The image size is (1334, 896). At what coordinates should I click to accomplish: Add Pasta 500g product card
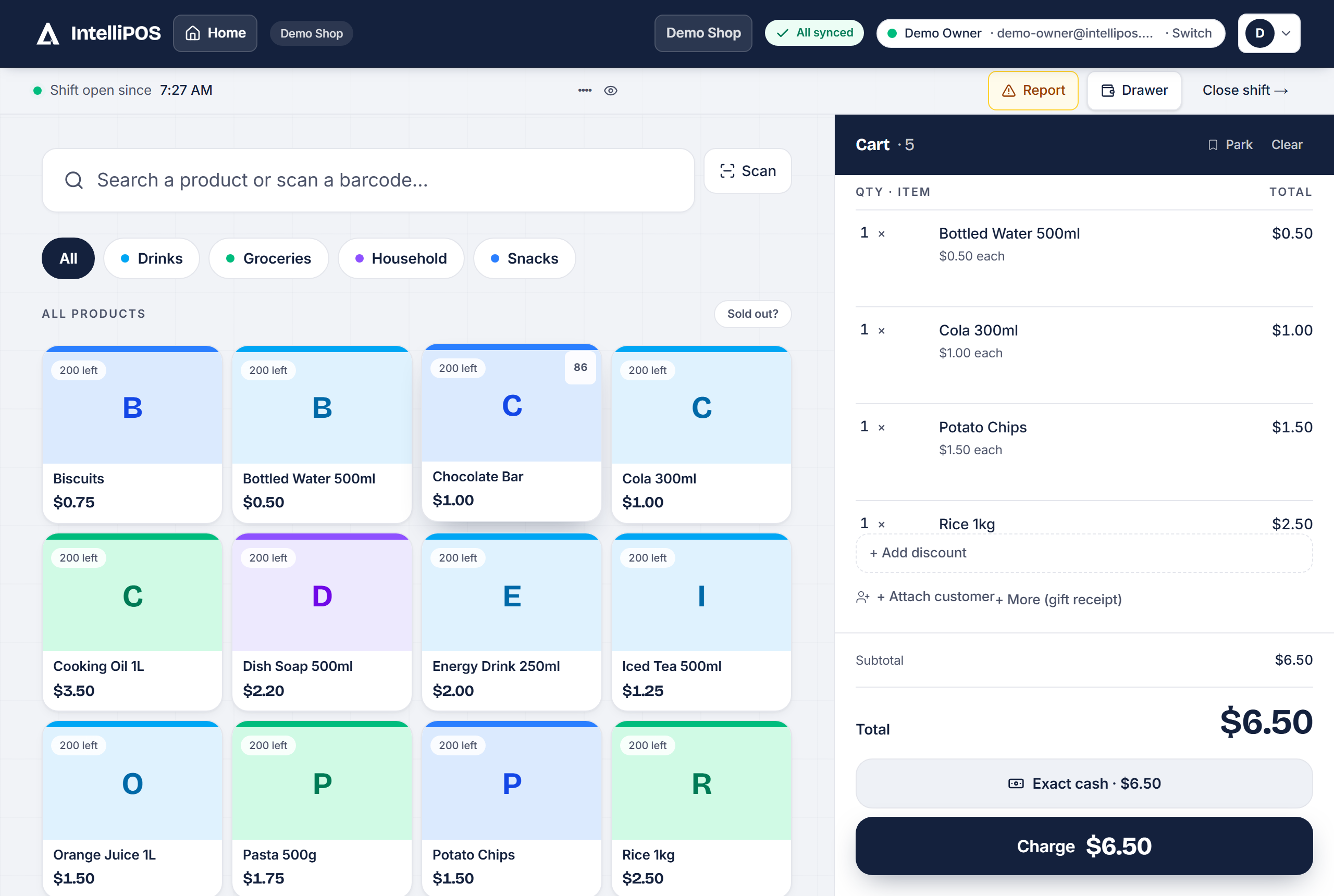pos(322,808)
